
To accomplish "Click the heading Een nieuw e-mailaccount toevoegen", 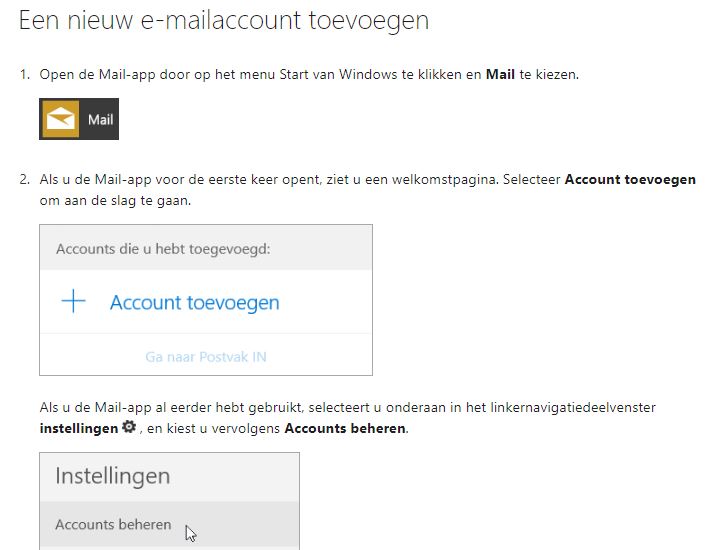I will [224, 21].
